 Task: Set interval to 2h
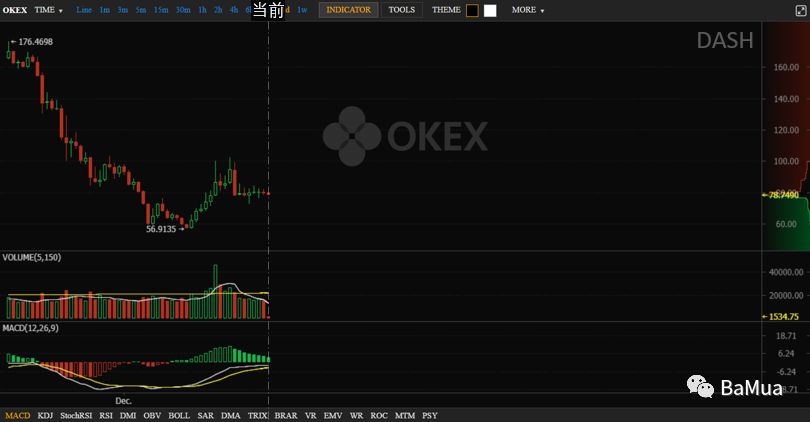[218, 10]
